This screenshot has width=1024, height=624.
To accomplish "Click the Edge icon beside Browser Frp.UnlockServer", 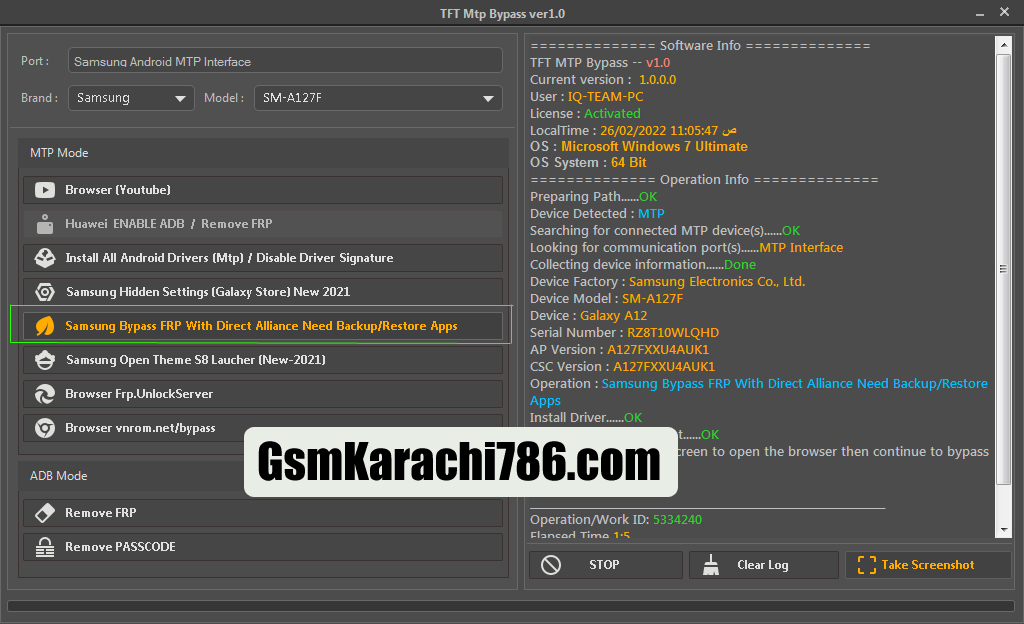I will (x=45, y=394).
